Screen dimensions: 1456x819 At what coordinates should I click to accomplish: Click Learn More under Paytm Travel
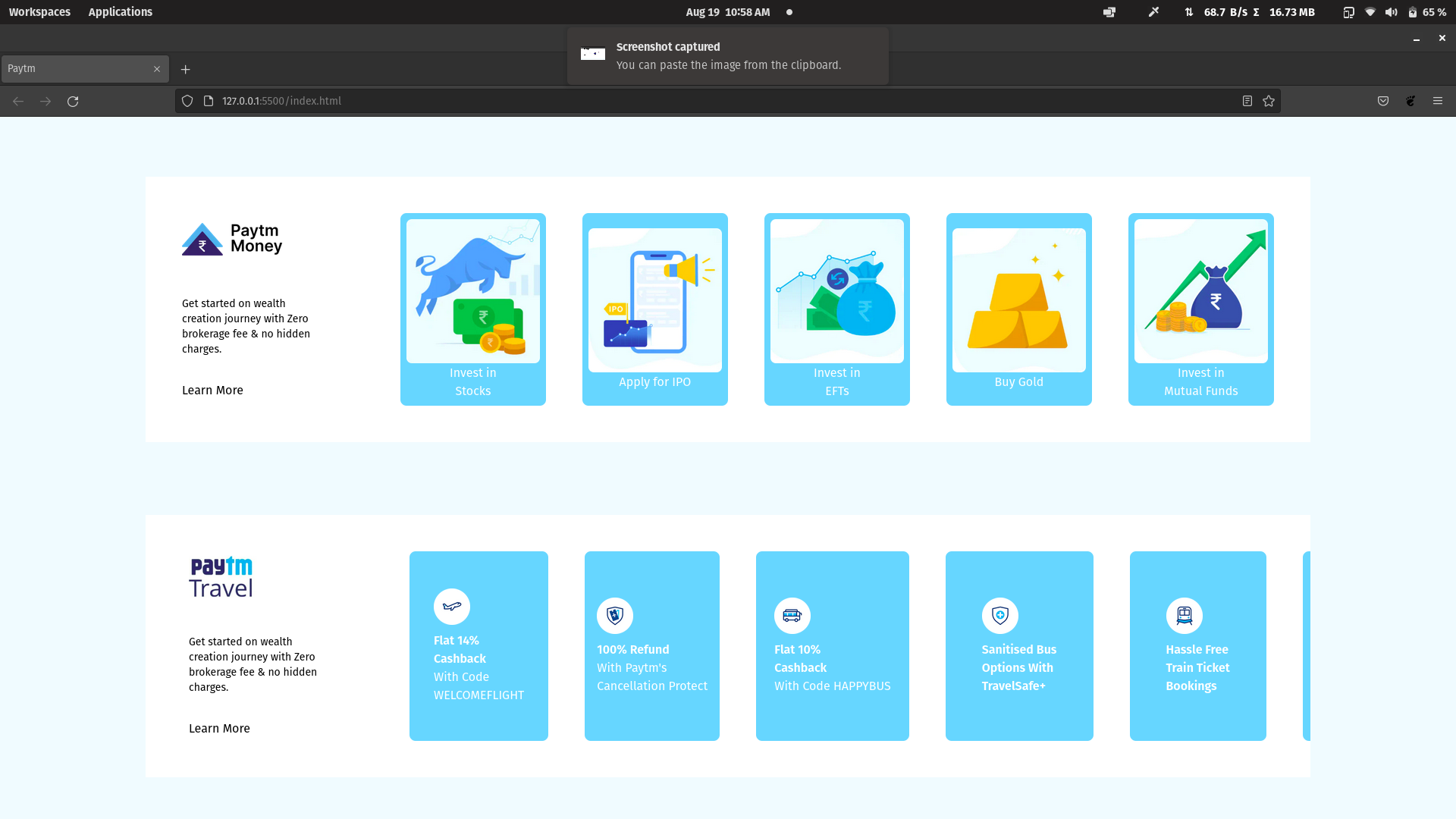(219, 728)
